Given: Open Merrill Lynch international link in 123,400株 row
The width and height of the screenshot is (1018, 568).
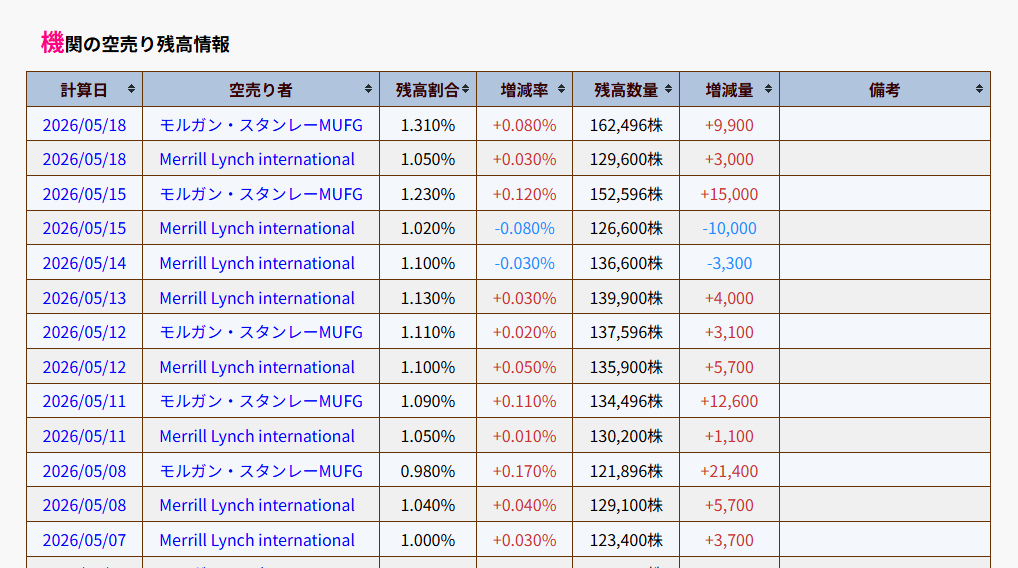Looking at the screenshot, I should (x=257, y=540).
